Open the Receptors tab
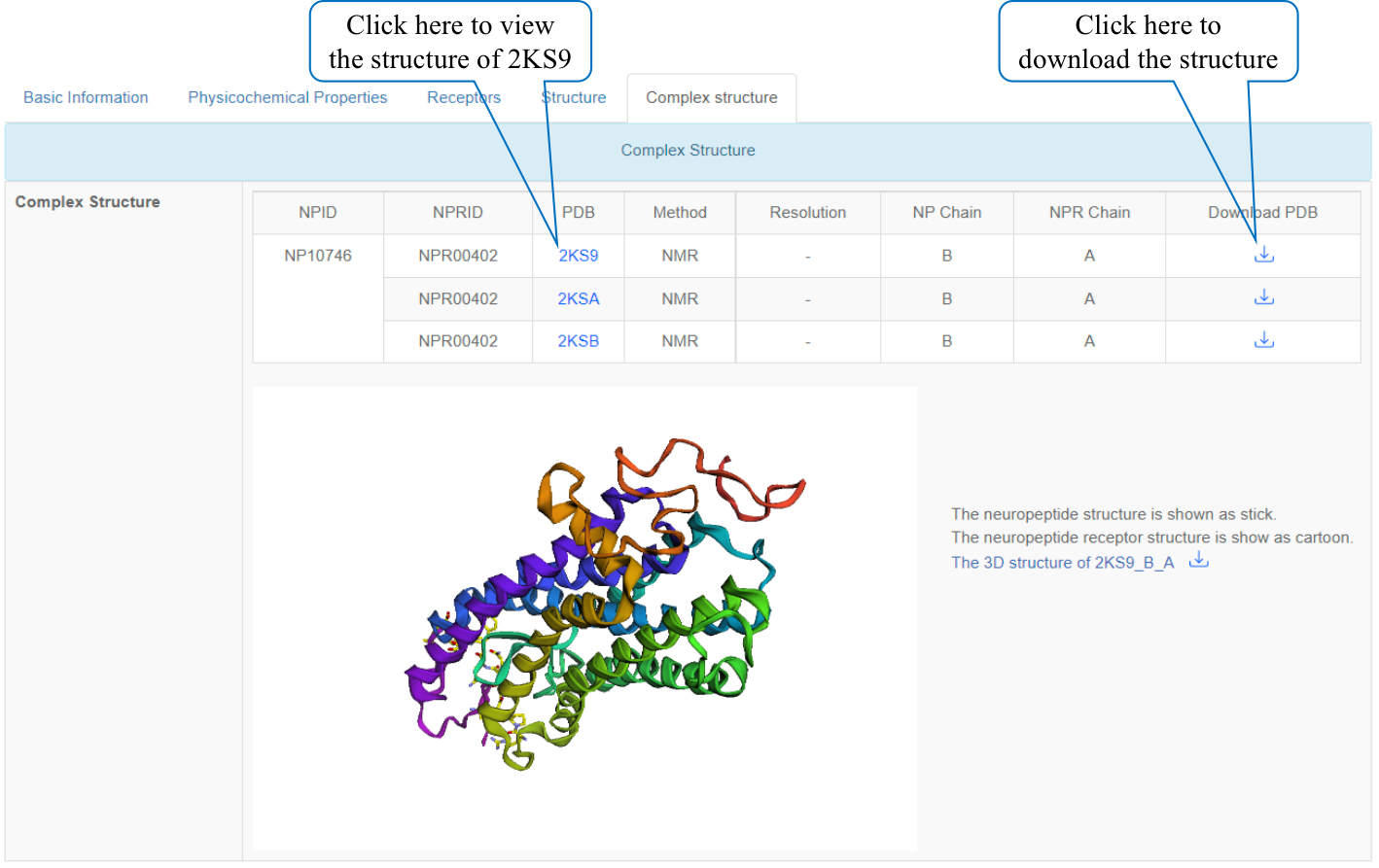 [464, 97]
